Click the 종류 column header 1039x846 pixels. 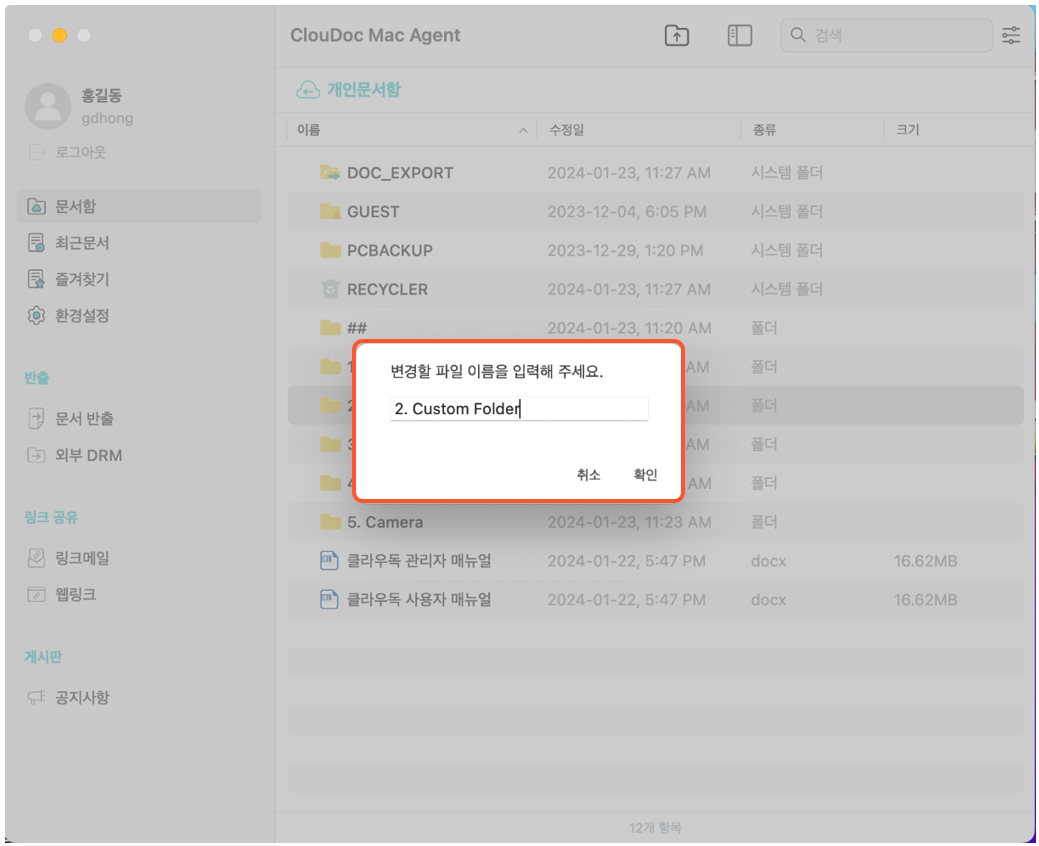tap(764, 130)
